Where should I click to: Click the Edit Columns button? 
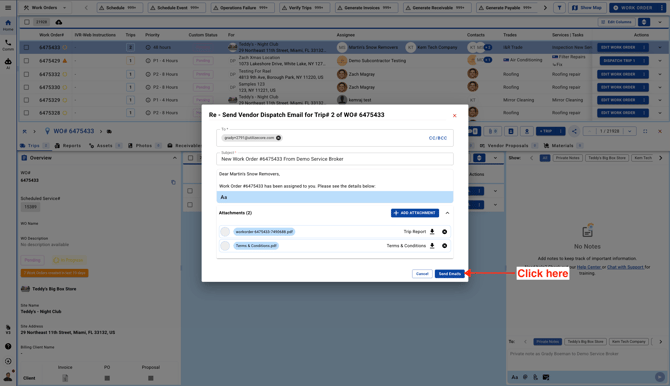616,22
